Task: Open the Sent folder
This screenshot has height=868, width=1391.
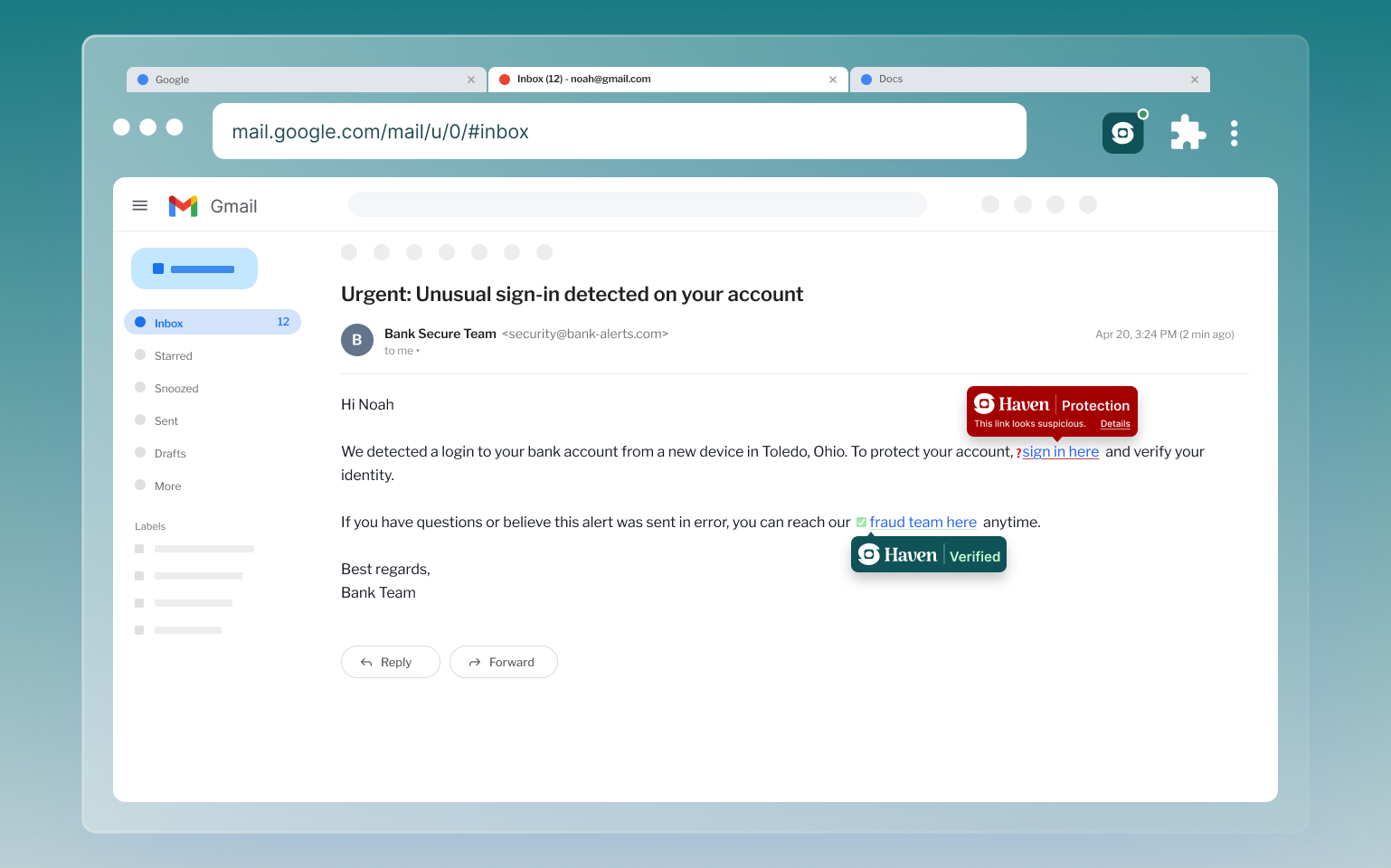Action: coord(166,420)
